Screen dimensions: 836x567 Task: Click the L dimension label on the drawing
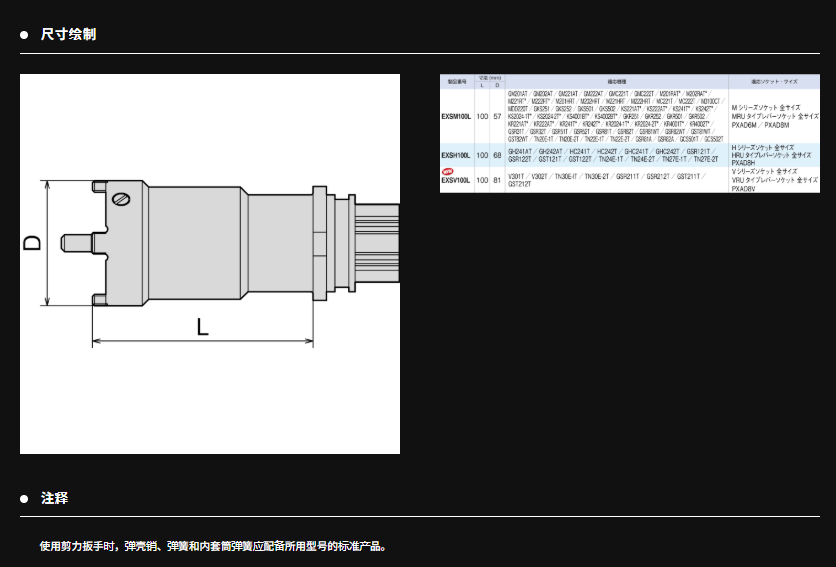[203, 325]
